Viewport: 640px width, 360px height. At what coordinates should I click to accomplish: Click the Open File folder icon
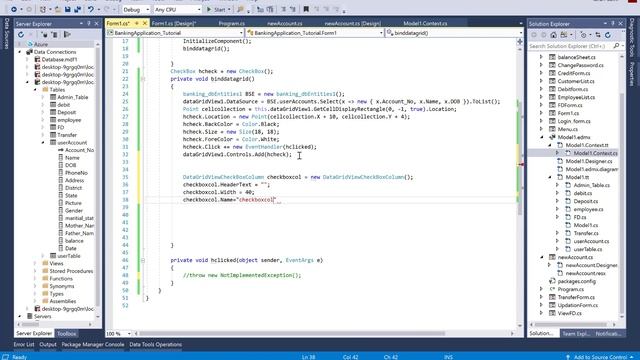58,9
